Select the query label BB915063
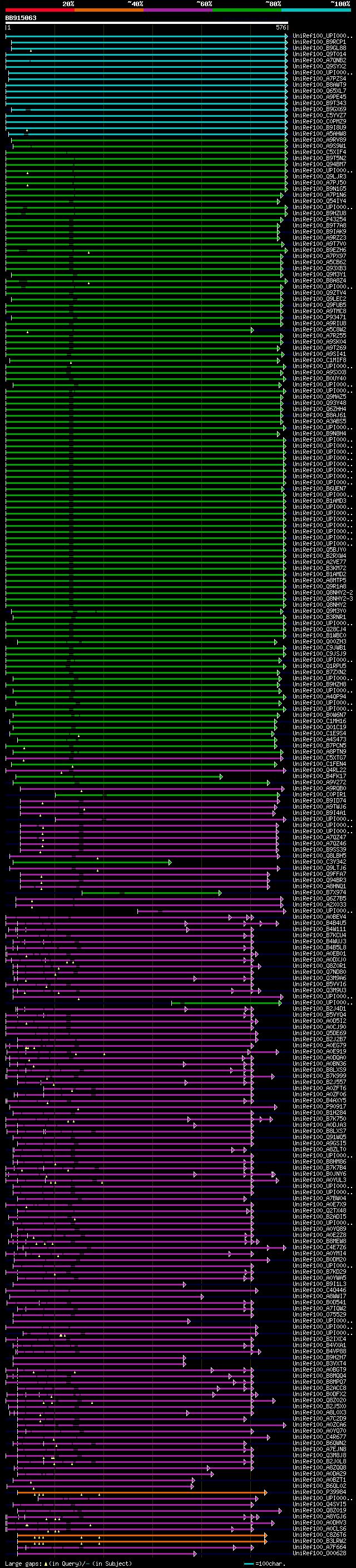The height and width of the screenshot is (1568, 356). 21,18
